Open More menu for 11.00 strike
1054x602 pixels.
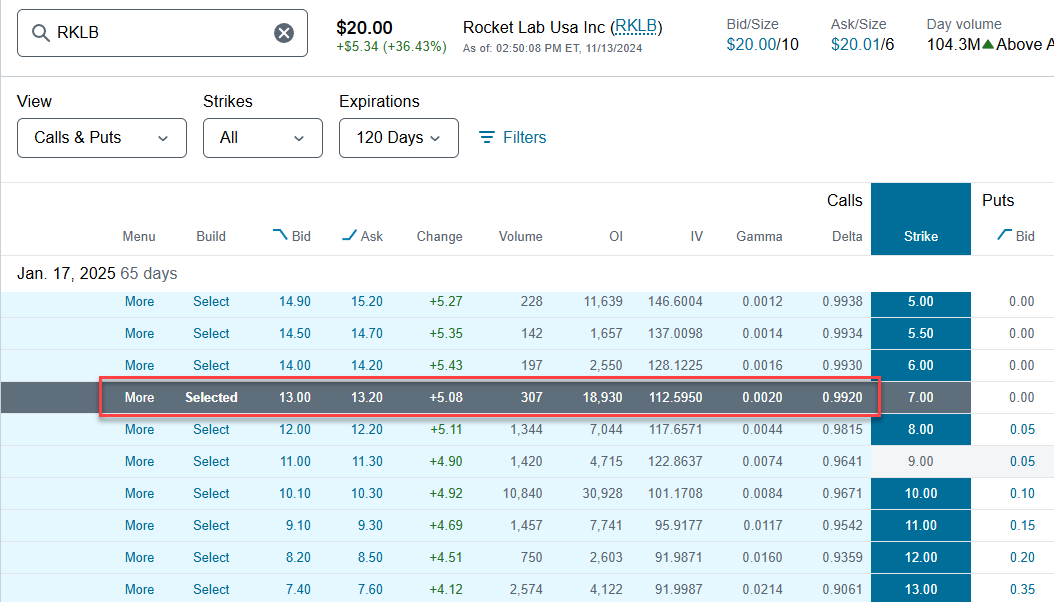[x=139, y=525]
